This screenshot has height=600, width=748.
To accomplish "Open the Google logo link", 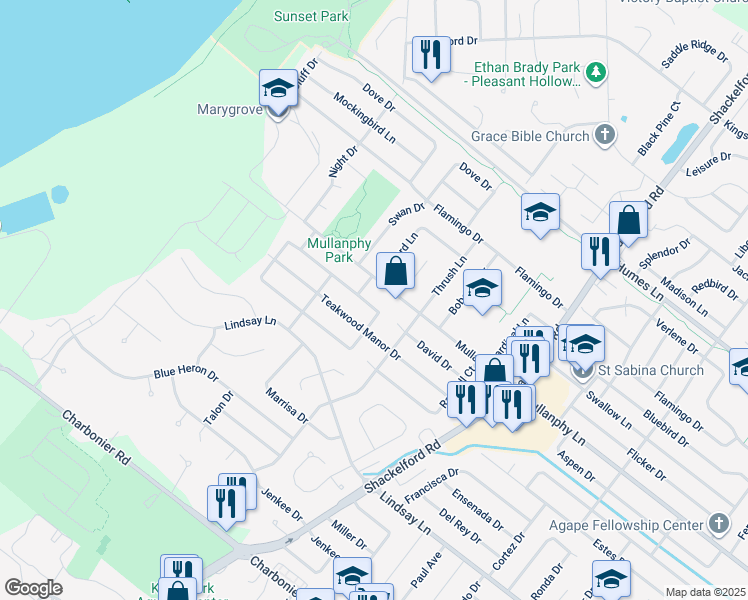I will (33, 588).
